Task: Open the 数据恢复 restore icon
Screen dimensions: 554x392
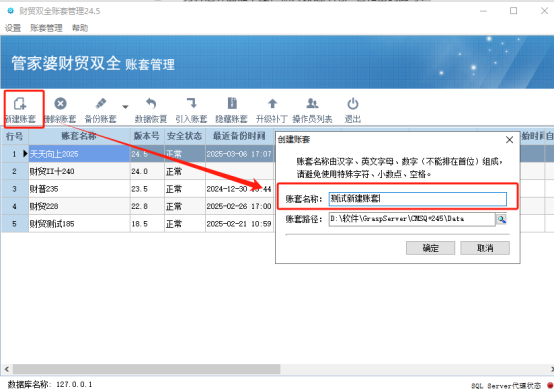Action: coord(151,104)
